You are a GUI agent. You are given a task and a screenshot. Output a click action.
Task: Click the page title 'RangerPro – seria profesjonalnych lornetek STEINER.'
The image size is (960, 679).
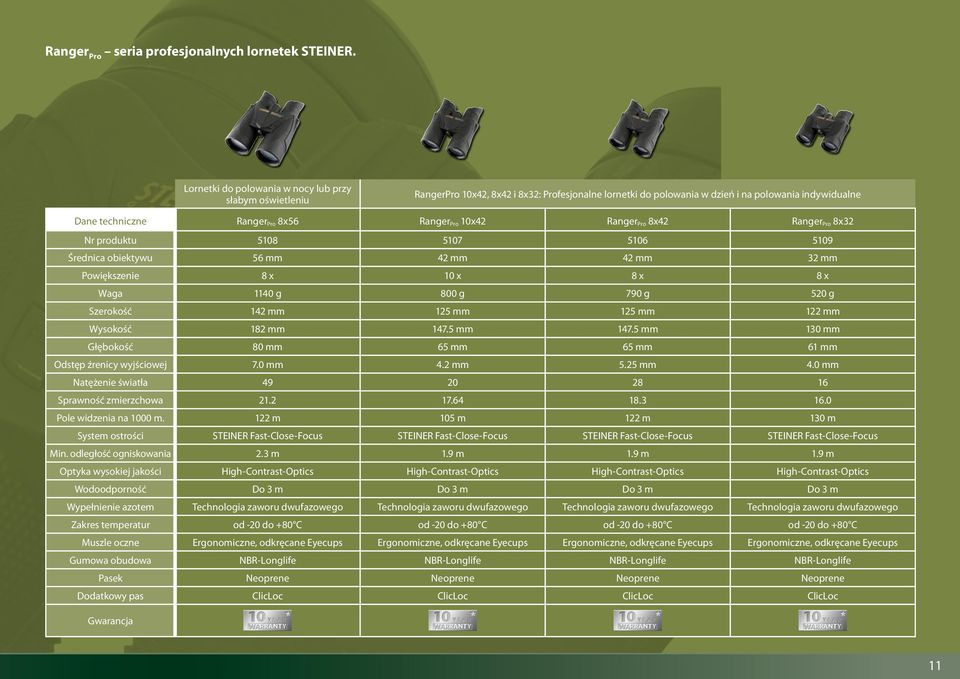point(200,52)
